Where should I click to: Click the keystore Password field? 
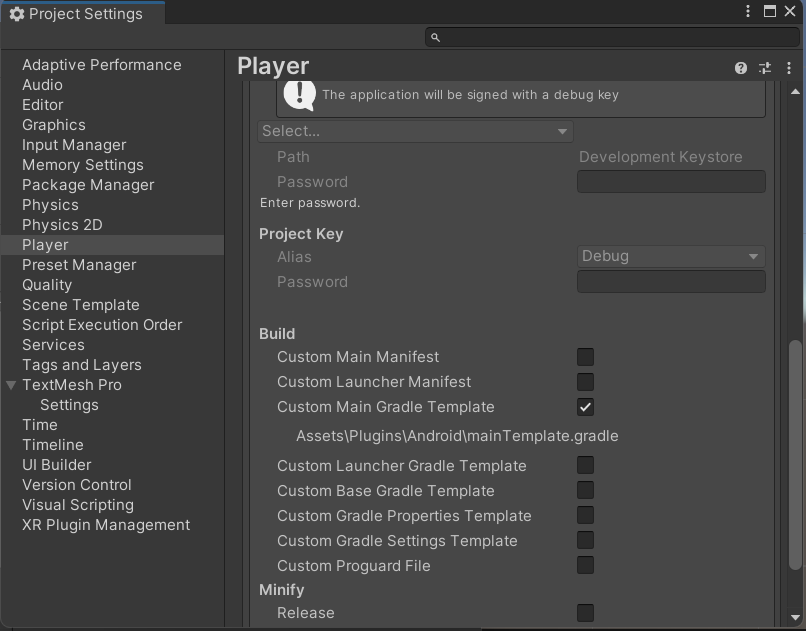(671, 182)
